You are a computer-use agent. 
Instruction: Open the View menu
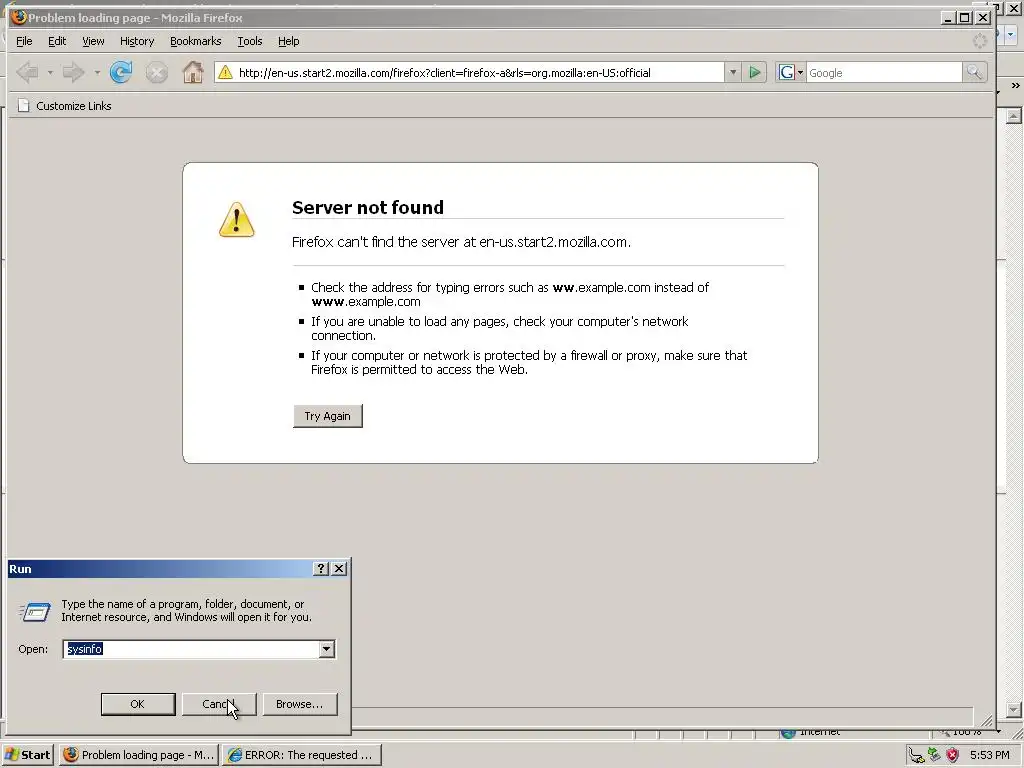click(x=93, y=41)
